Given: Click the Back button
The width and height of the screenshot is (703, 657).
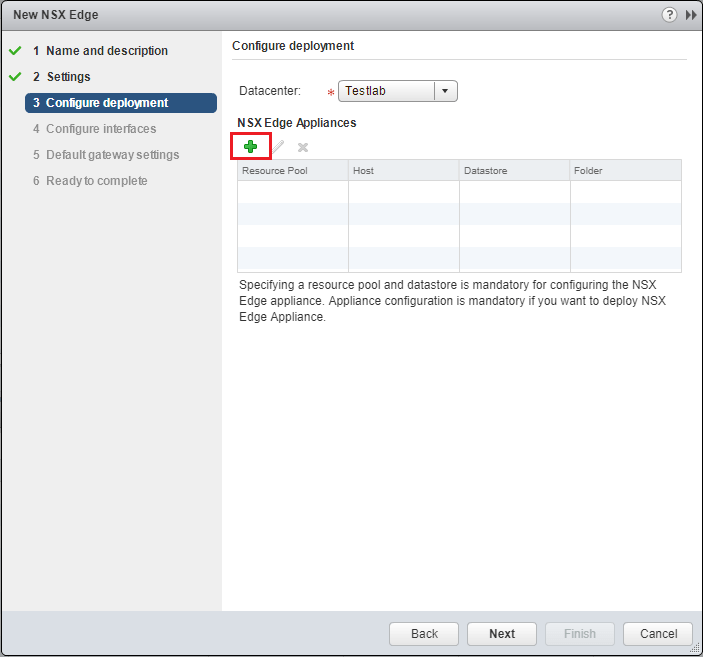Looking at the screenshot, I should [424, 634].
